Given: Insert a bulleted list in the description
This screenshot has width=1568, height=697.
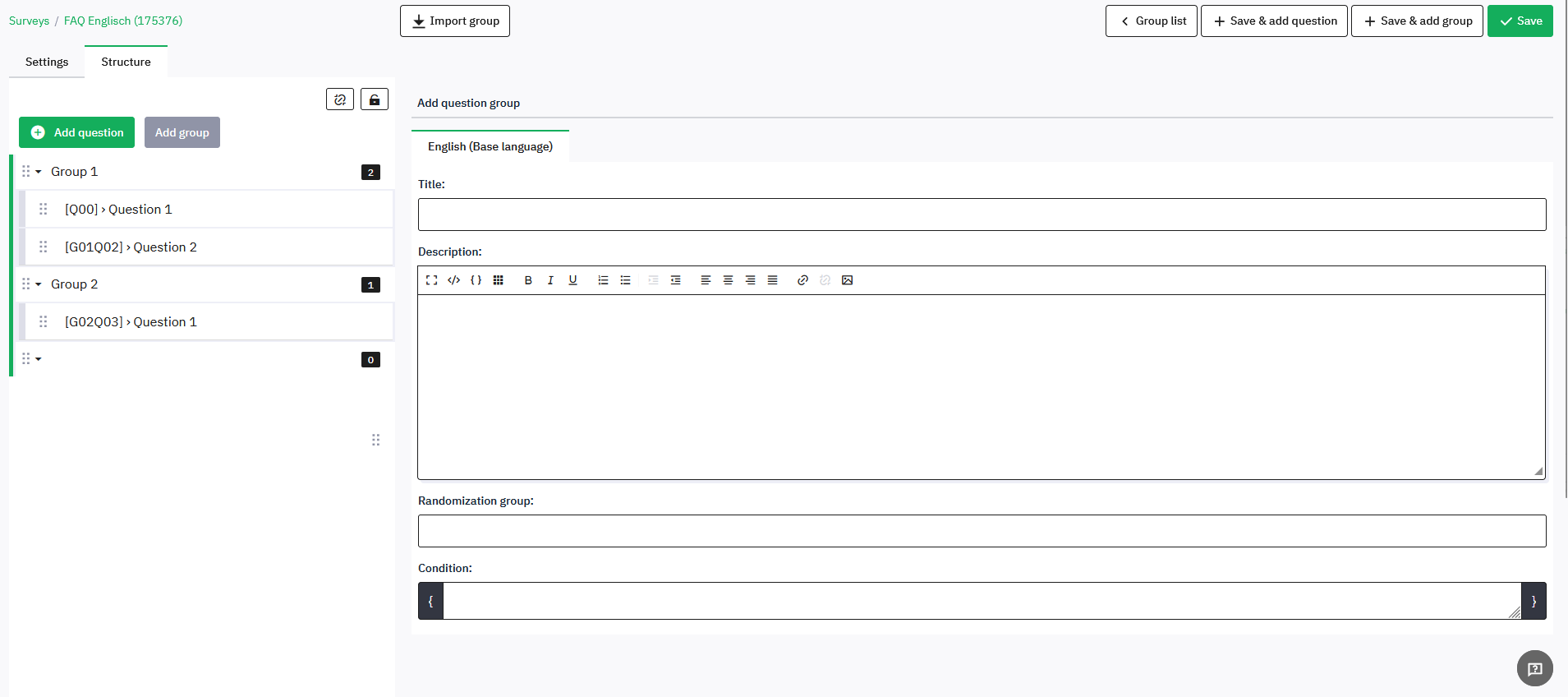Looking at the screenshot, I should [x=625, y=280].
